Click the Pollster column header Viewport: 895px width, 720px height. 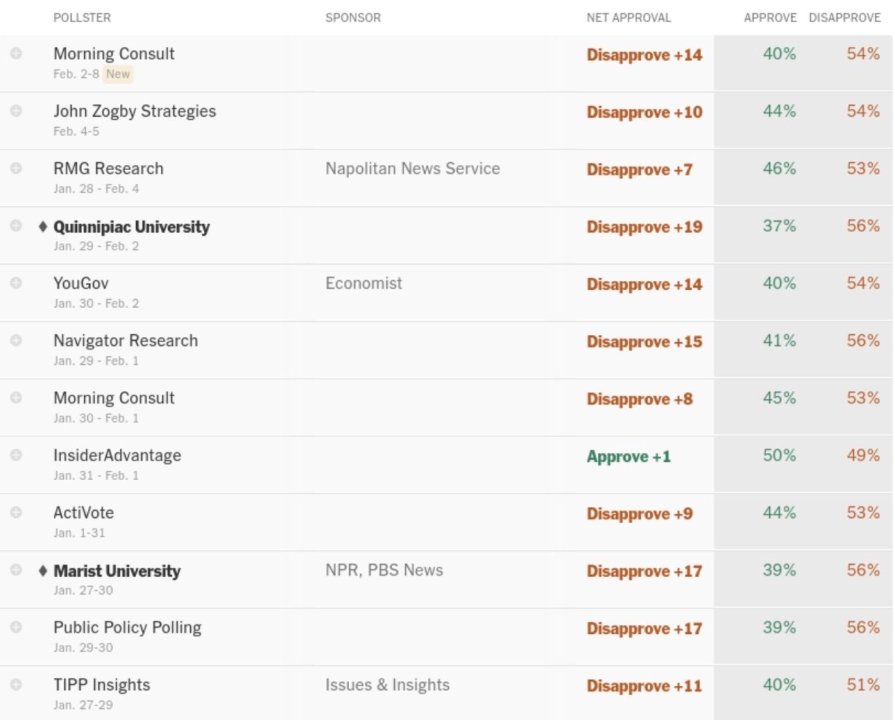click(82, 18)
